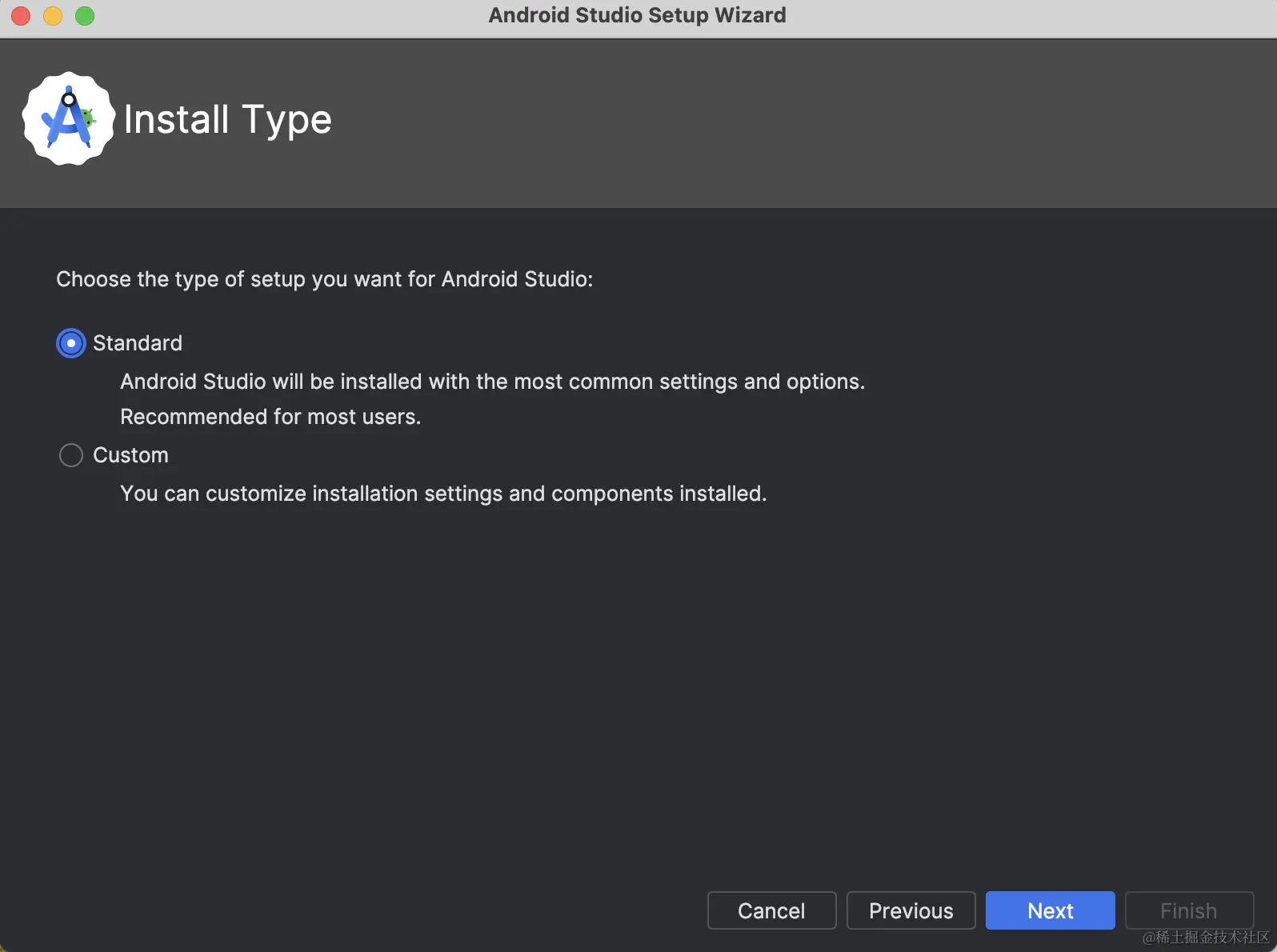
Task: Click "Android Studio will be installed" description line
Action: click(x=492, y=382)
